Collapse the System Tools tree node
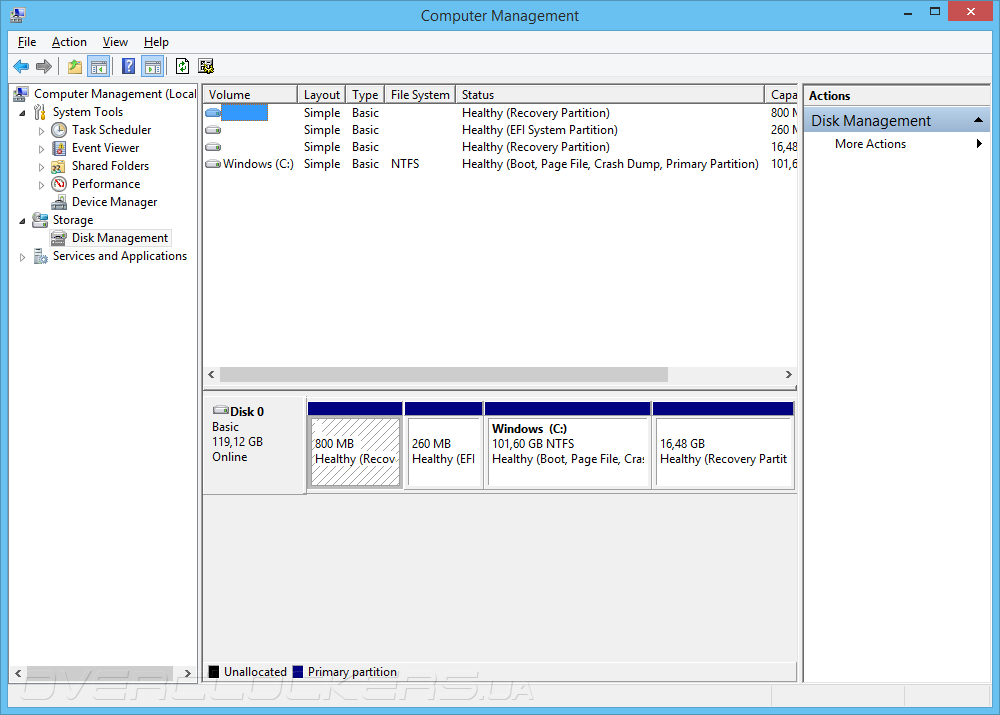Screen dimensions: 1000x715 point(22,113)
